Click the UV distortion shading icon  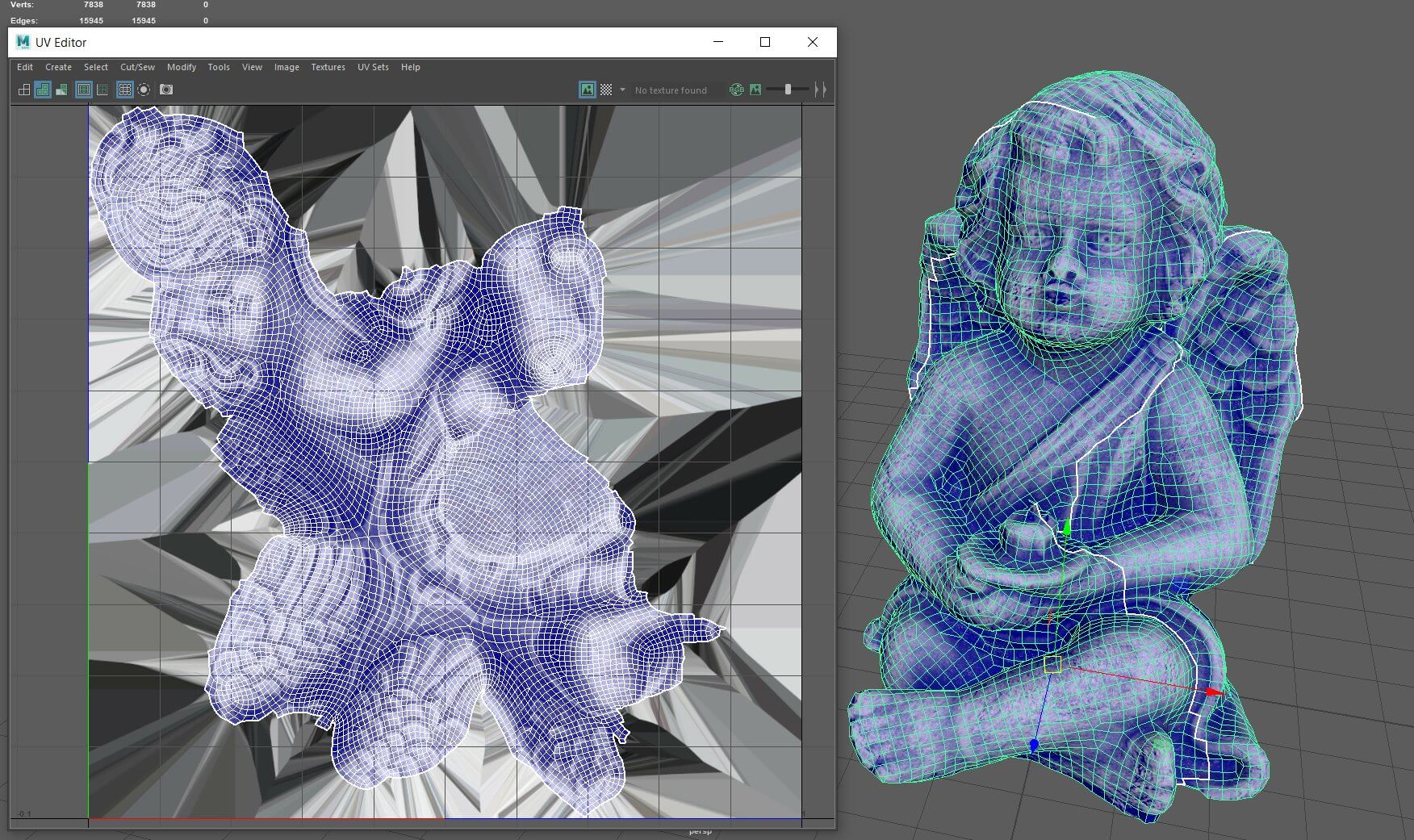pos(61,90)
